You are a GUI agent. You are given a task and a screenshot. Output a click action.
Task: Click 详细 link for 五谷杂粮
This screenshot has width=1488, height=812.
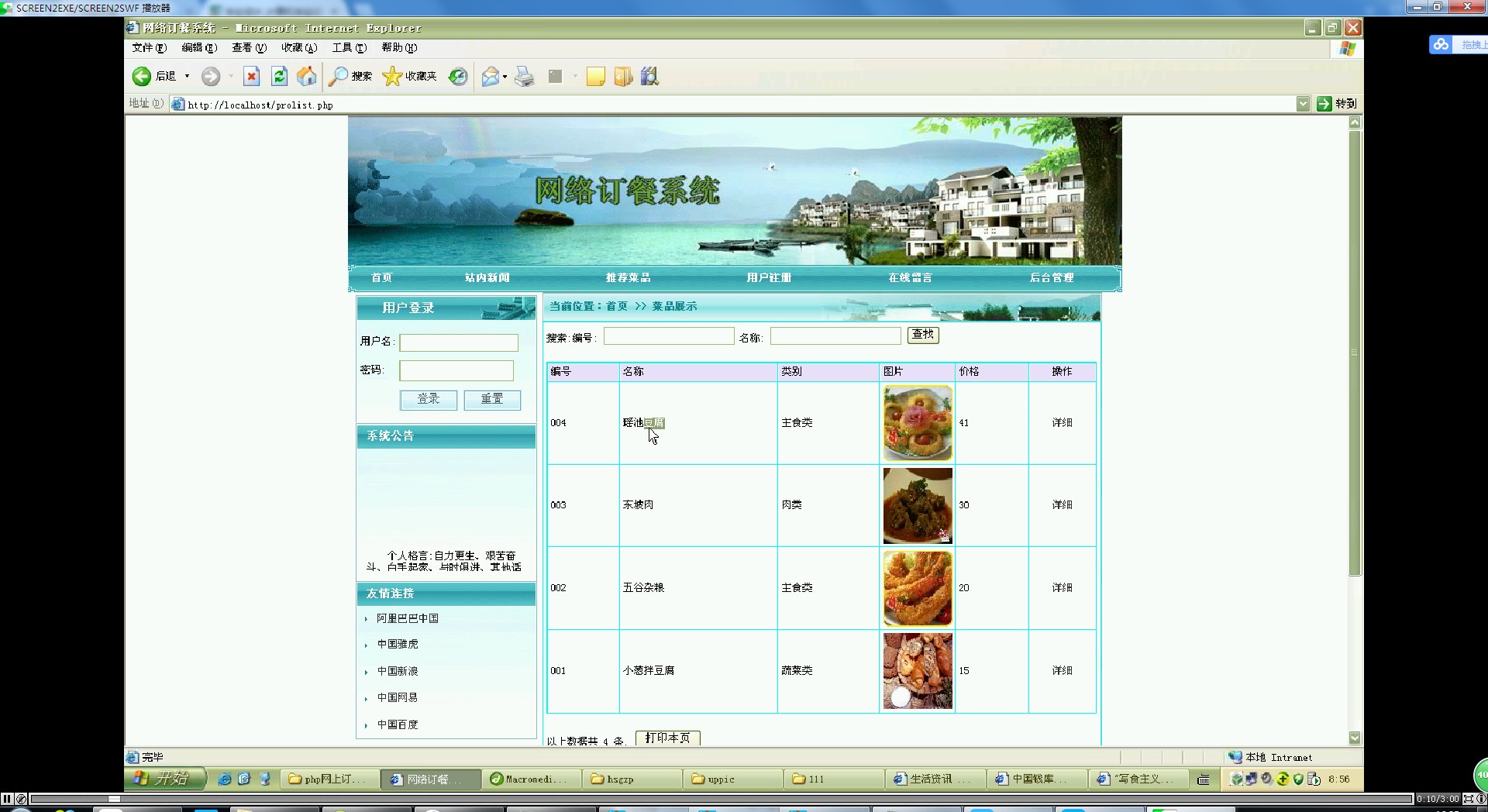(1062, 587)
